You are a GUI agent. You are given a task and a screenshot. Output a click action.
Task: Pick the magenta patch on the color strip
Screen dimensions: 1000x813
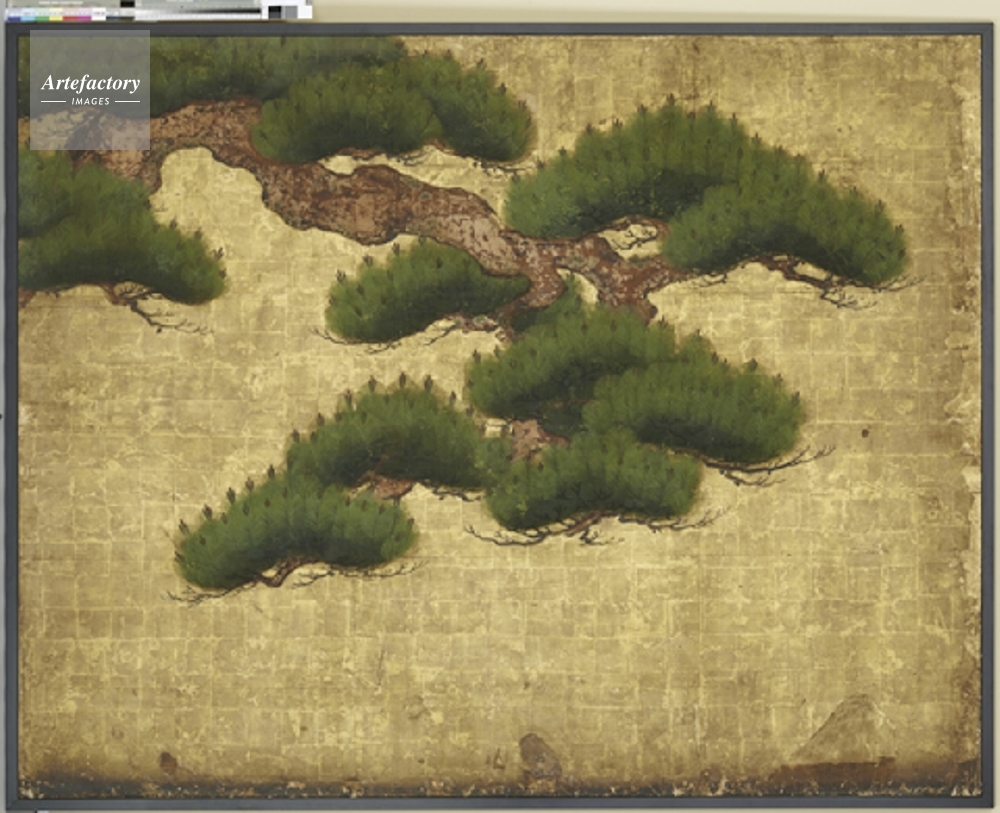83,17
